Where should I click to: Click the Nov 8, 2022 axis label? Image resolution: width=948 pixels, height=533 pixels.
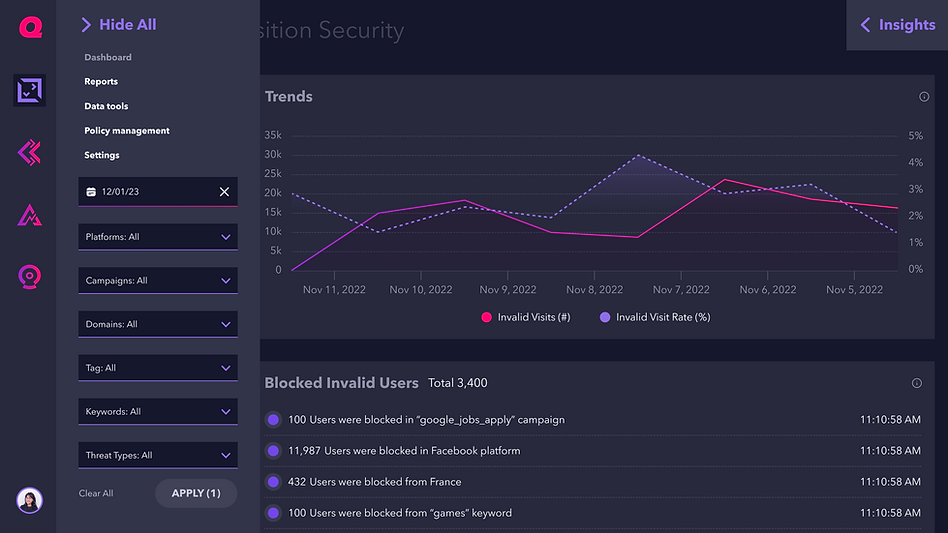(594, 289)
